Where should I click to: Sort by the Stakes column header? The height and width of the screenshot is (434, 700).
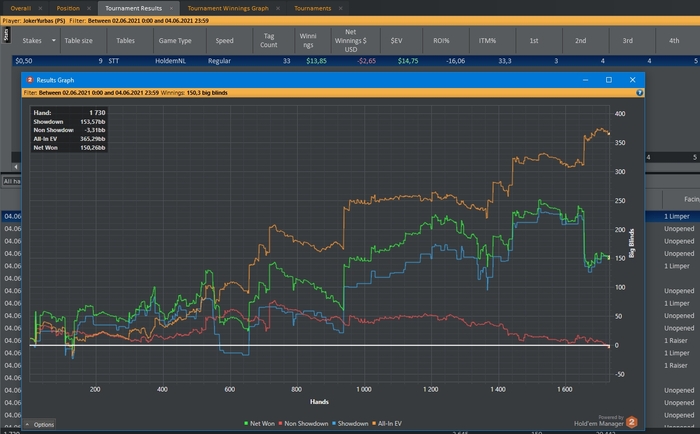pyautogui.click(x=32, y=40)
